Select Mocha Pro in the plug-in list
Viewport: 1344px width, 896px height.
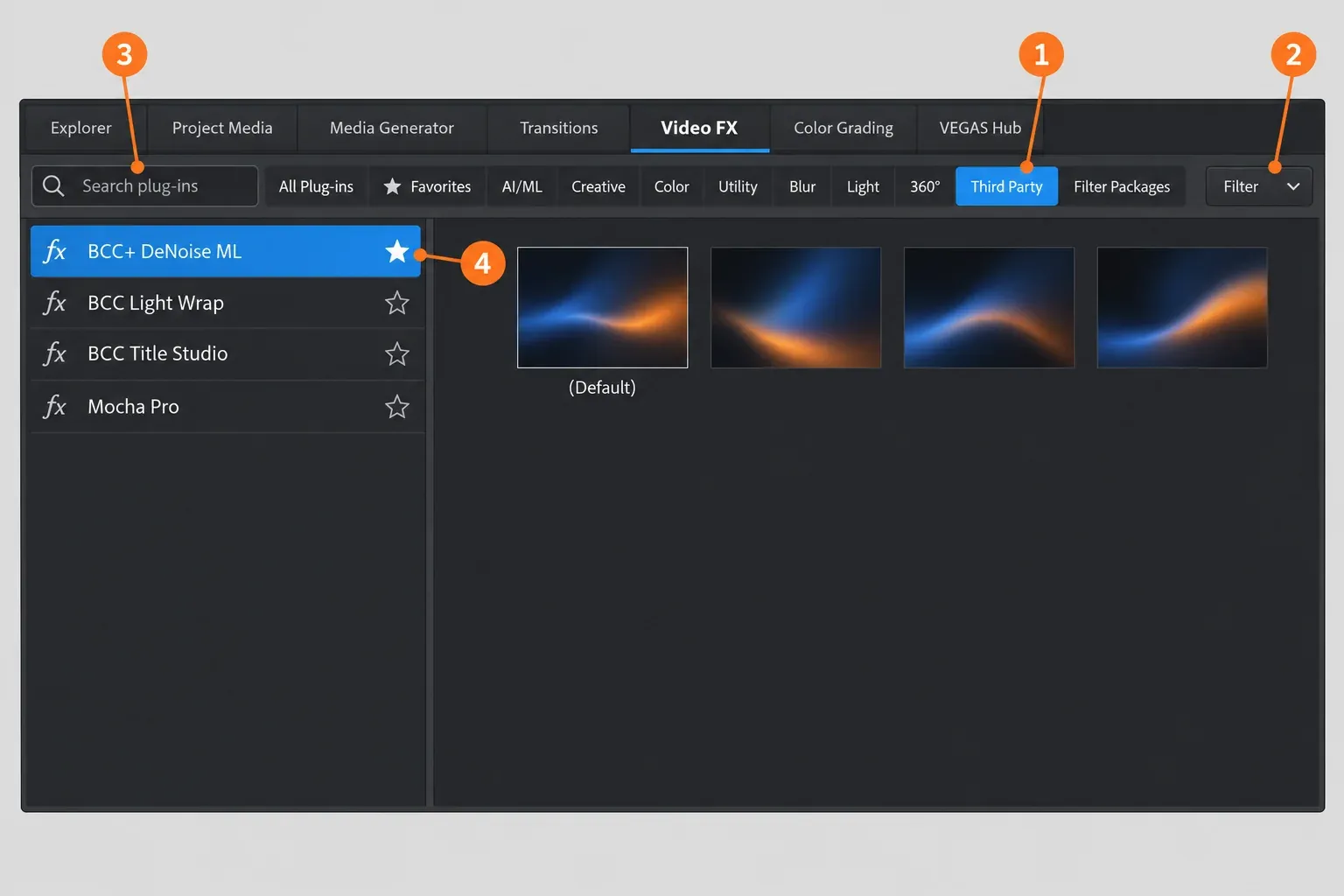[226, 406]
